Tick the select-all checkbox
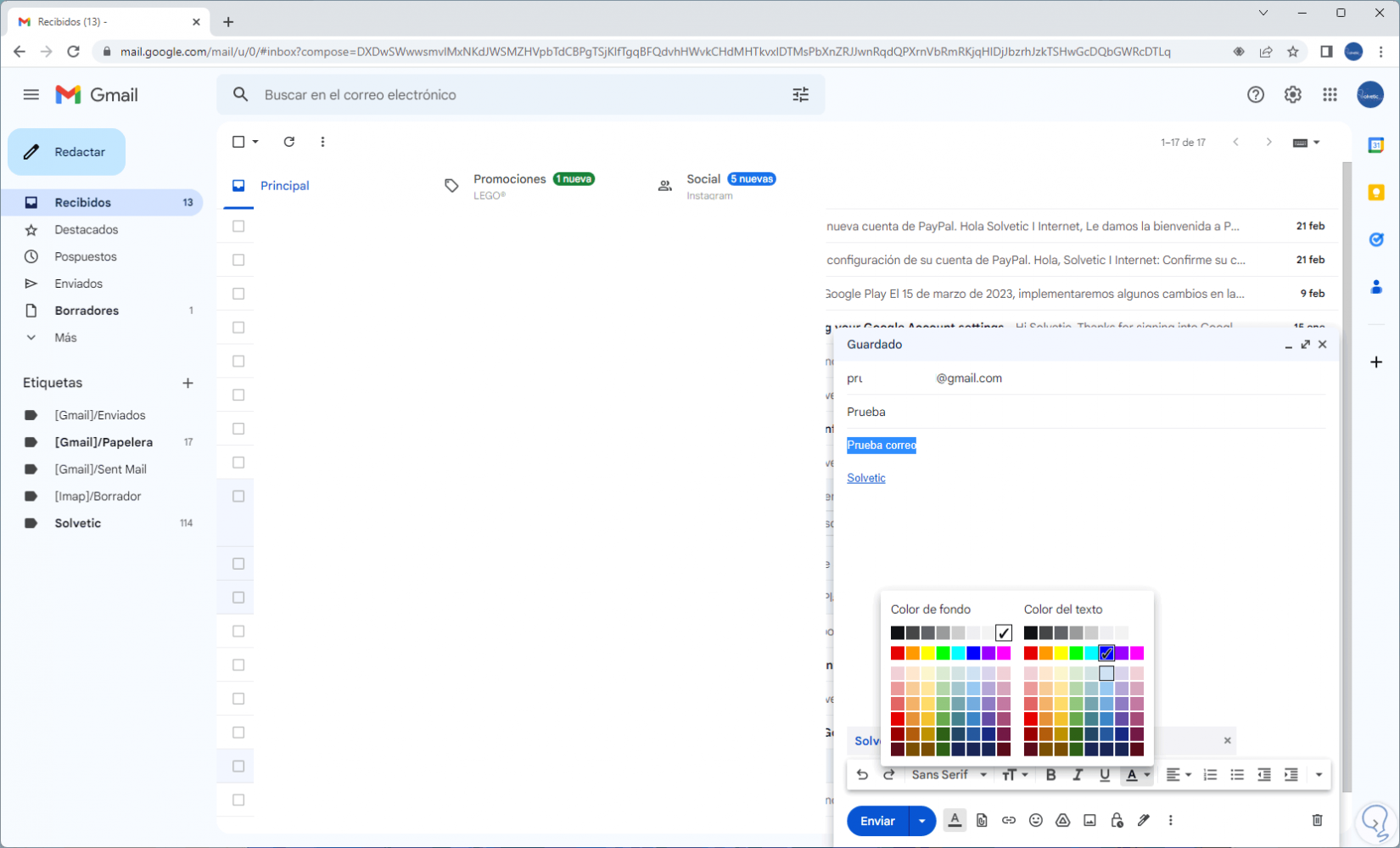 [x=238, y=142]
